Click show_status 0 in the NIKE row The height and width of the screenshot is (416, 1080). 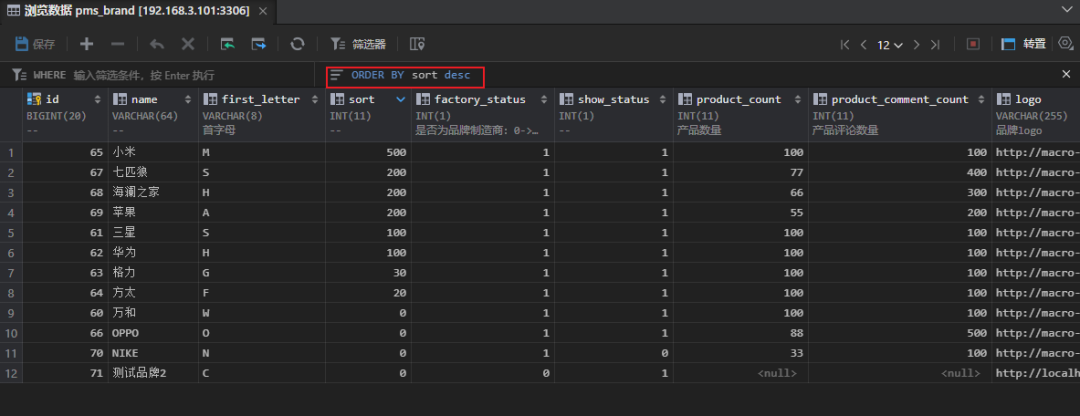[x=614, y=353]
